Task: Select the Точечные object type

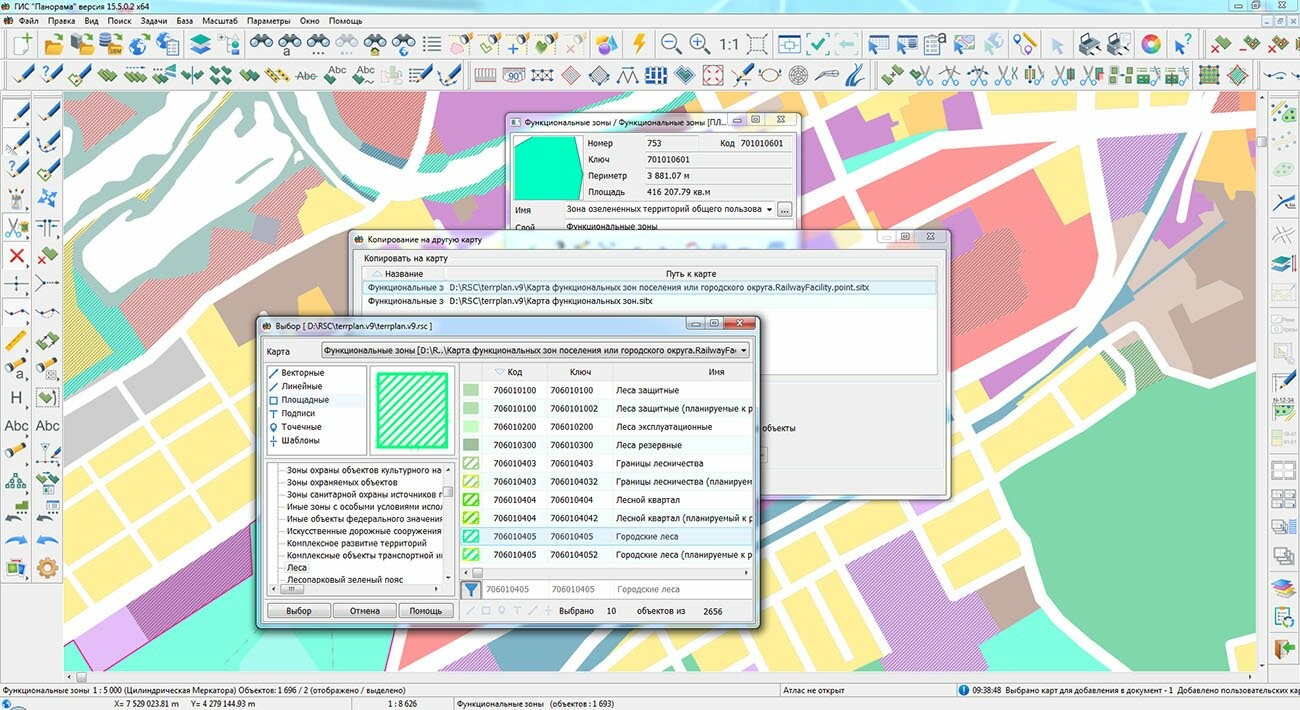Action: tap(301, 427)
